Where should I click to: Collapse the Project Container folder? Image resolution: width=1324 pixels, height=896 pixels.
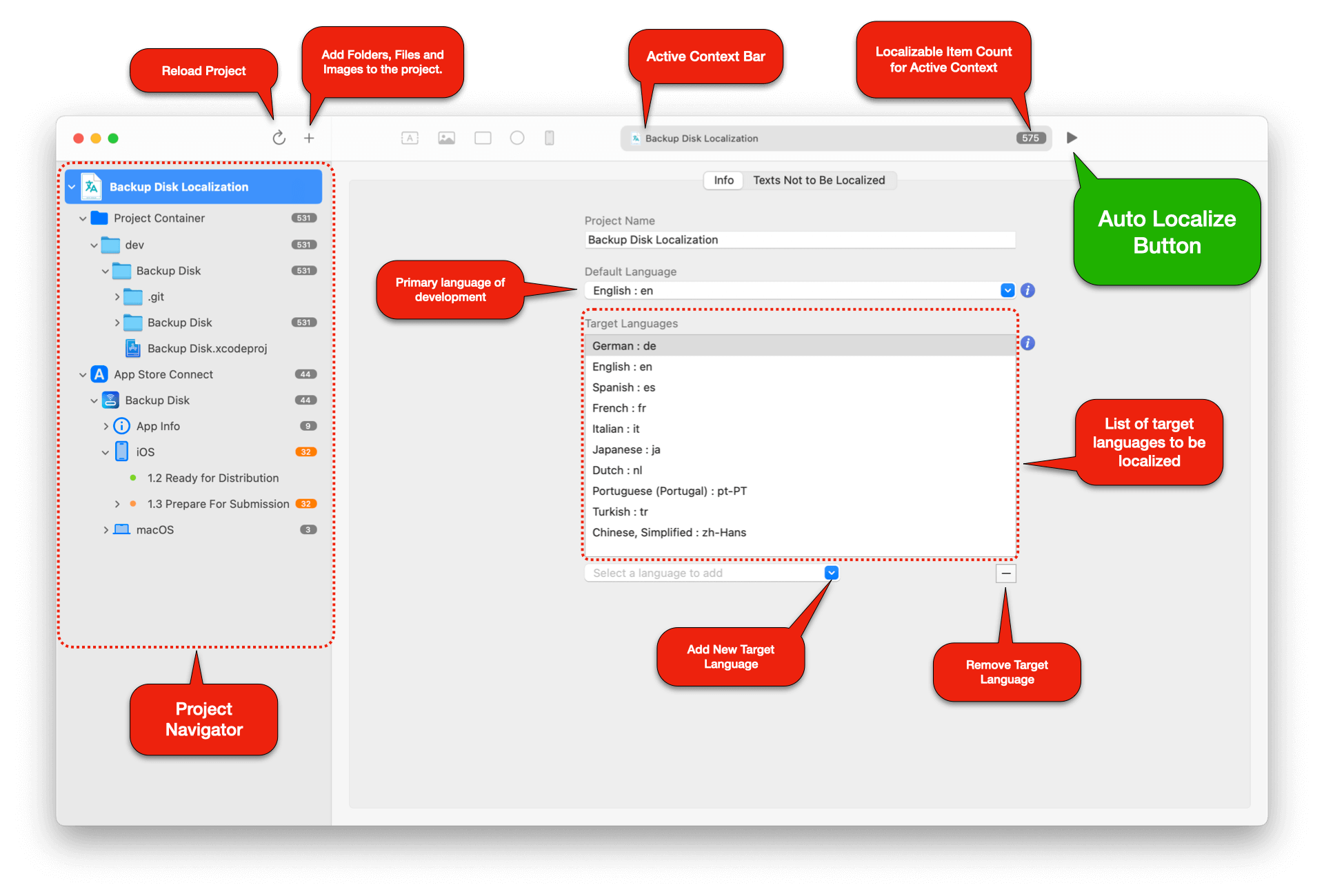pos(83,218)
